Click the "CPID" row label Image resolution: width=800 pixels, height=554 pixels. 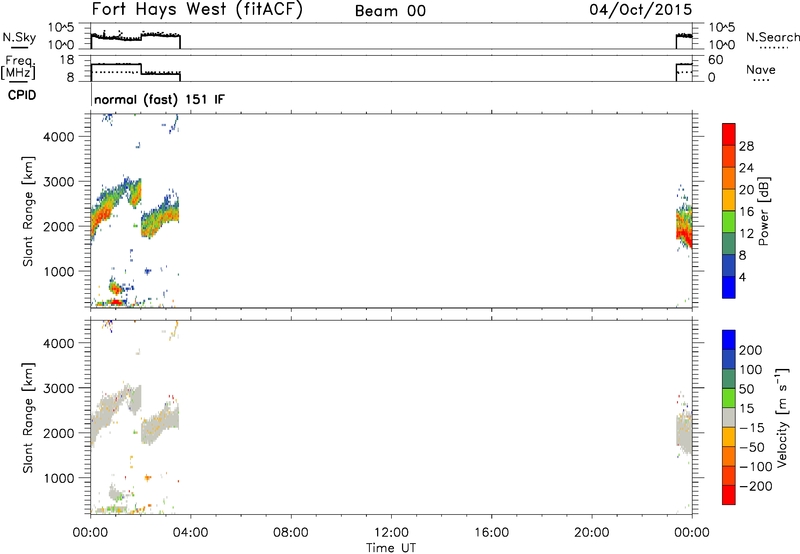click(22, 95)
